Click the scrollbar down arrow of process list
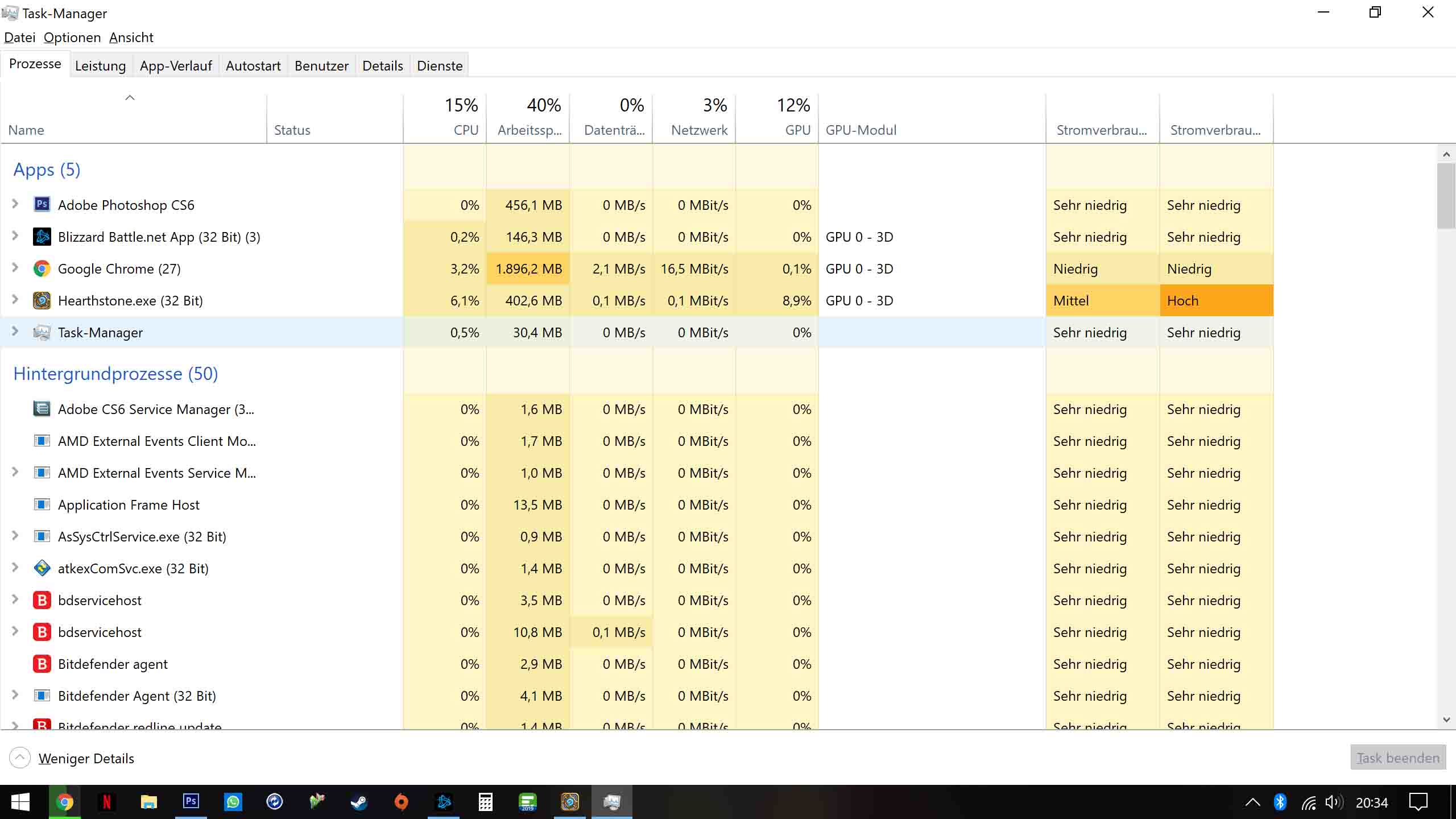Viewport: 1456px width, 819px height. (1446, 720)
